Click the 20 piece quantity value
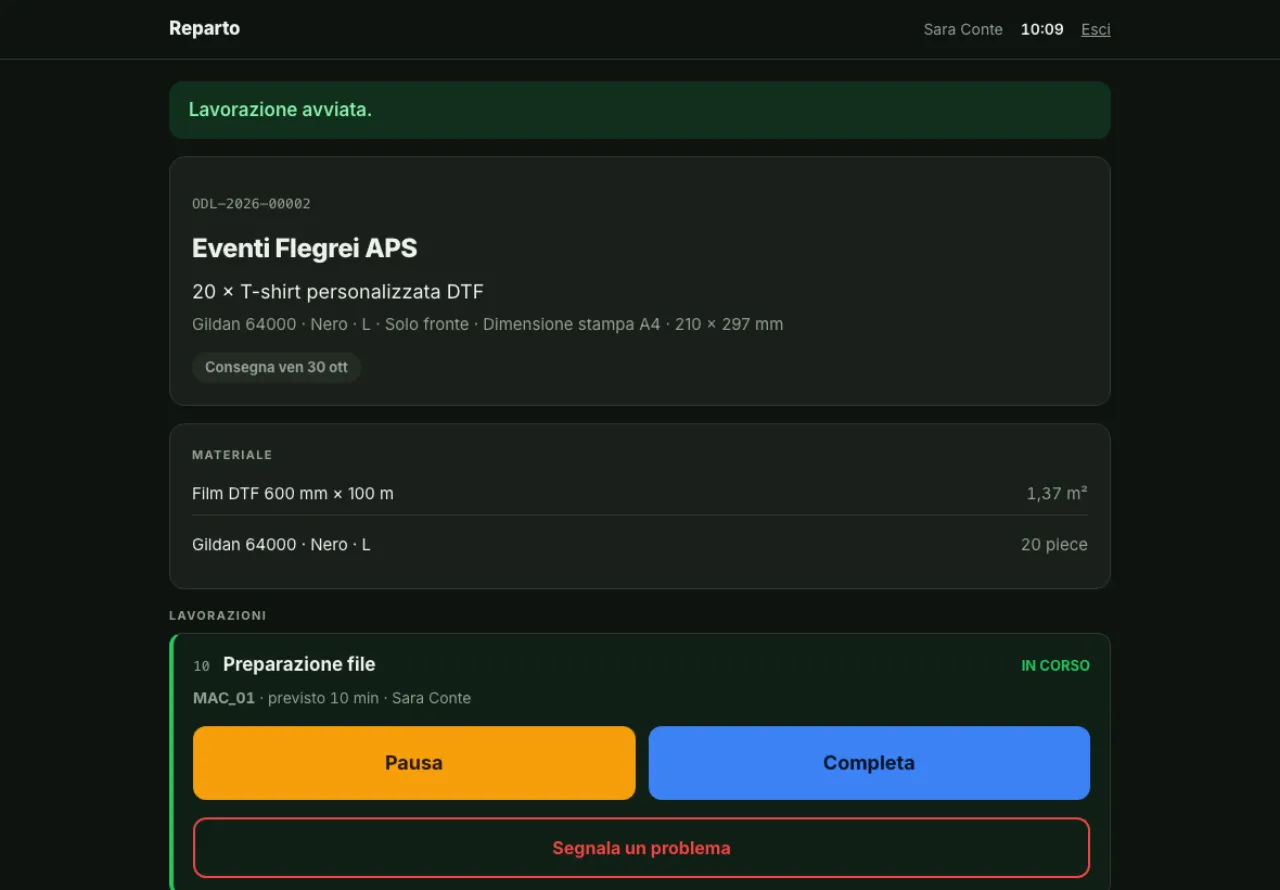This screenshot has width=1280, height=890. [1054, 545]
